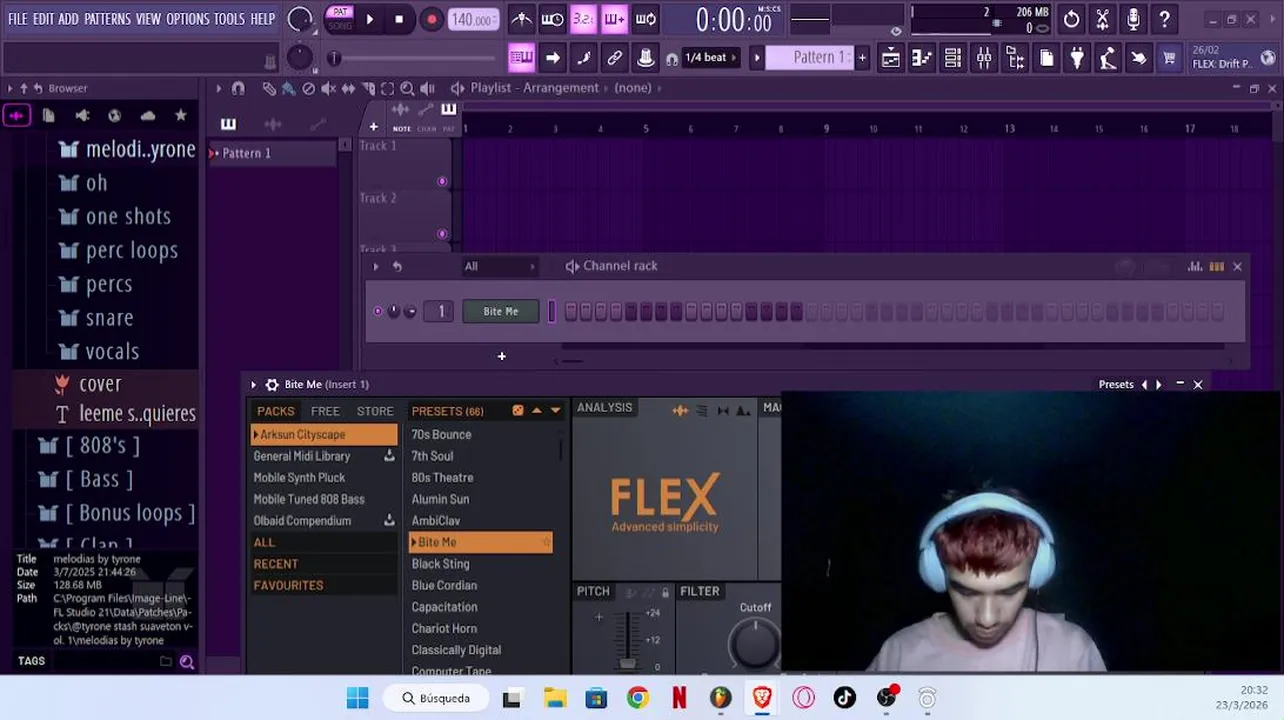Image resolution: width=1284 pixels, height=720 pixels.
Task: Click the link/chain multilink controllers icon
Action: click(614, 58)
